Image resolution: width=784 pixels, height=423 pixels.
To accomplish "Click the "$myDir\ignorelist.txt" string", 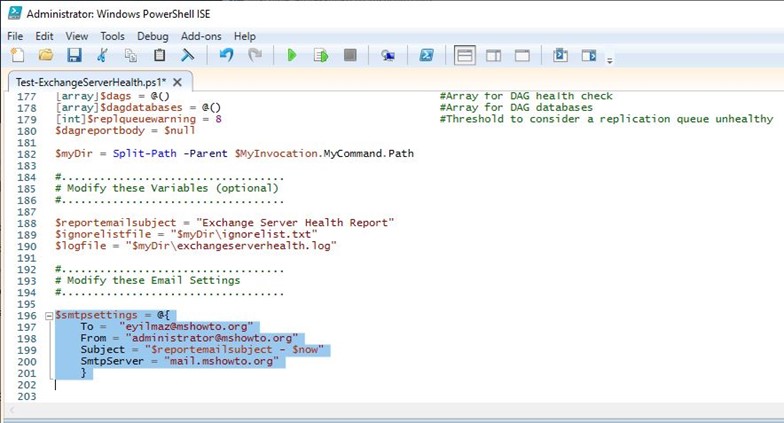I will coord(244,234).
